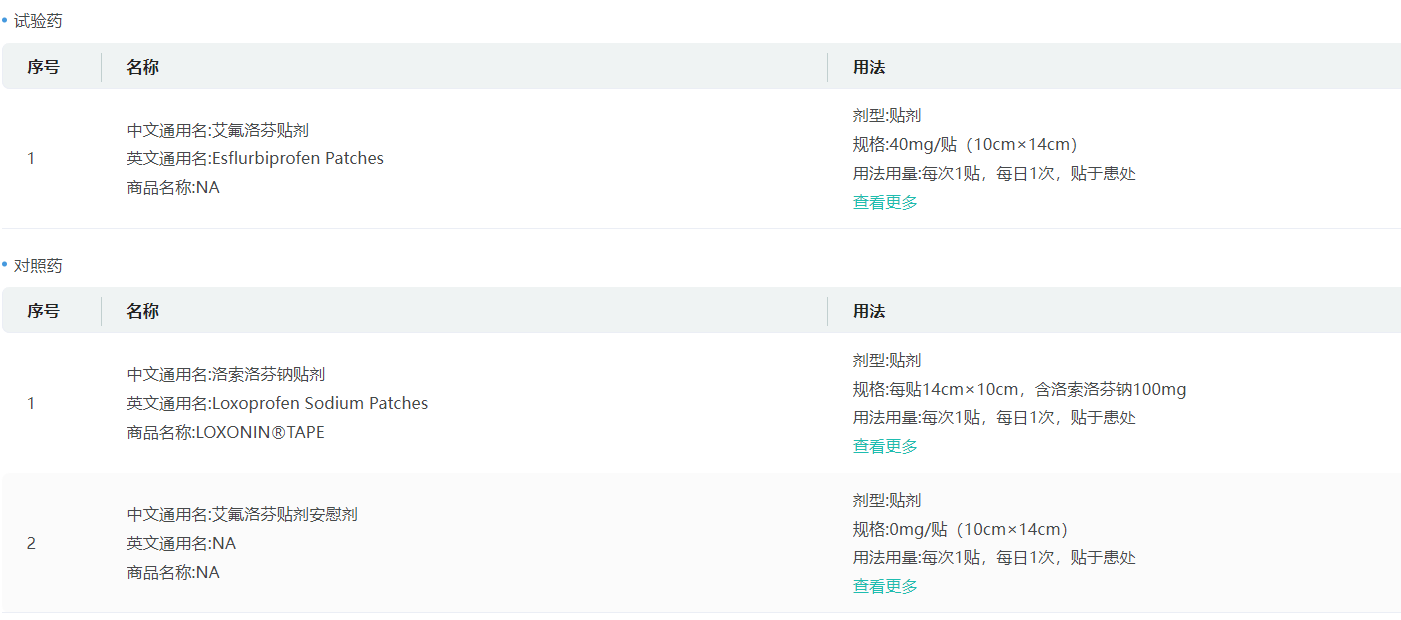Expand 查看更多 for Esflurbiprofen Patches row
Screen dimensions: 1401x620
tap(885, 202)
